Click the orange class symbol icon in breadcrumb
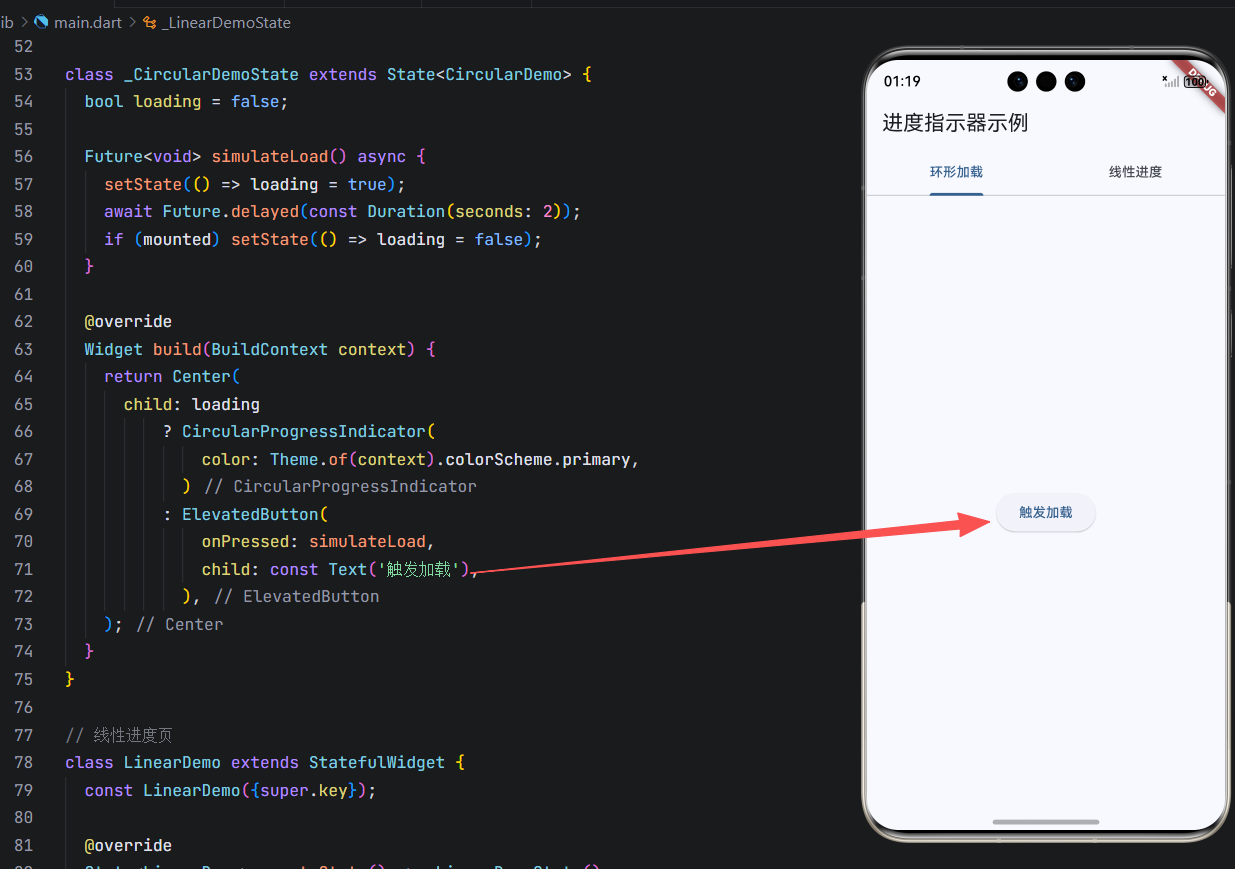This screenshot has height=869, width=1235. (x=150, y=21)
